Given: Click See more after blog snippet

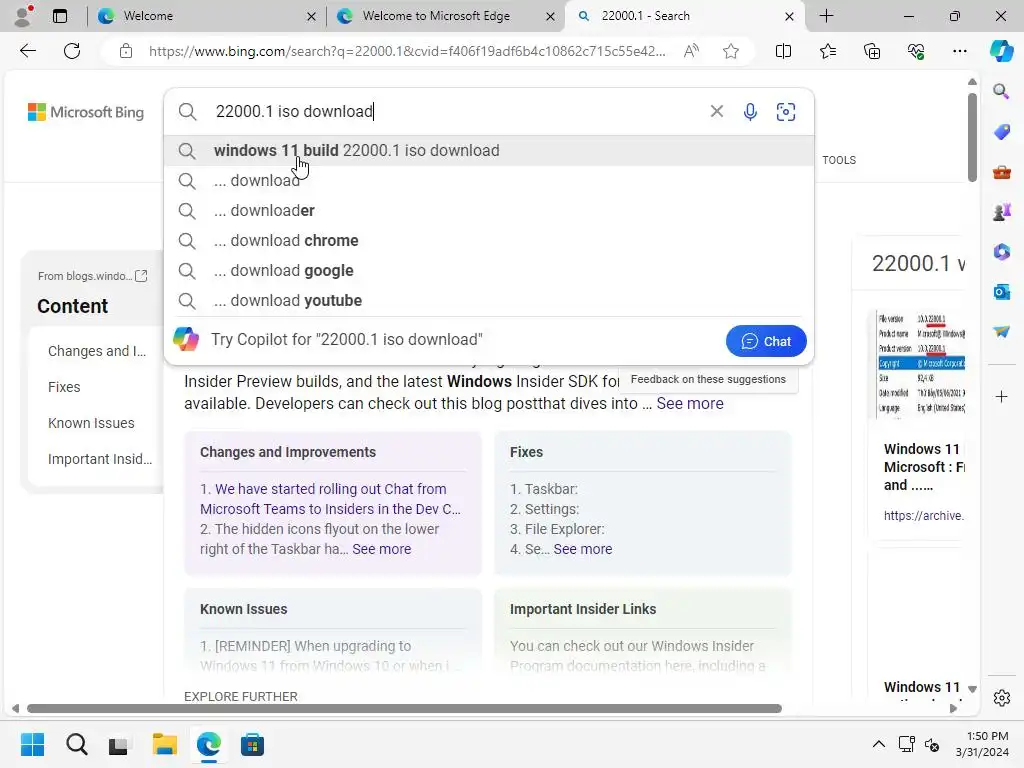Looking at the screenshot, I should tap(690, 404).
